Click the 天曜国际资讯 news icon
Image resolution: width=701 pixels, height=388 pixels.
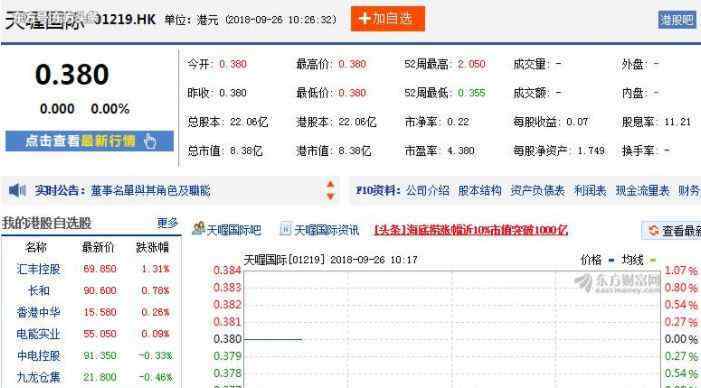285,229
